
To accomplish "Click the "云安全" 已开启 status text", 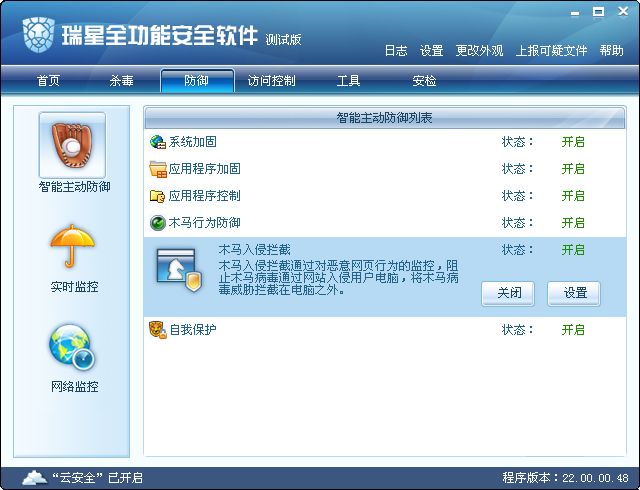I will tap(97, 477).
